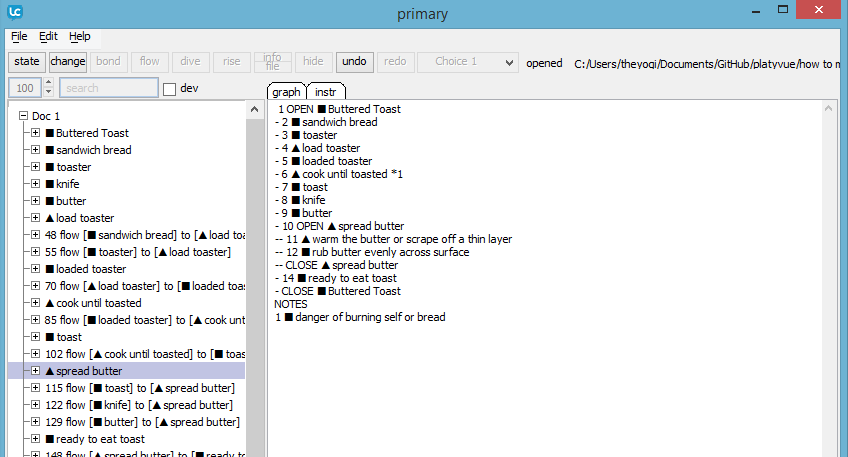This screenshot has width=848, height=457.
Task: Click the zoom stepper arrows beside 100
Action: [49, 88]
